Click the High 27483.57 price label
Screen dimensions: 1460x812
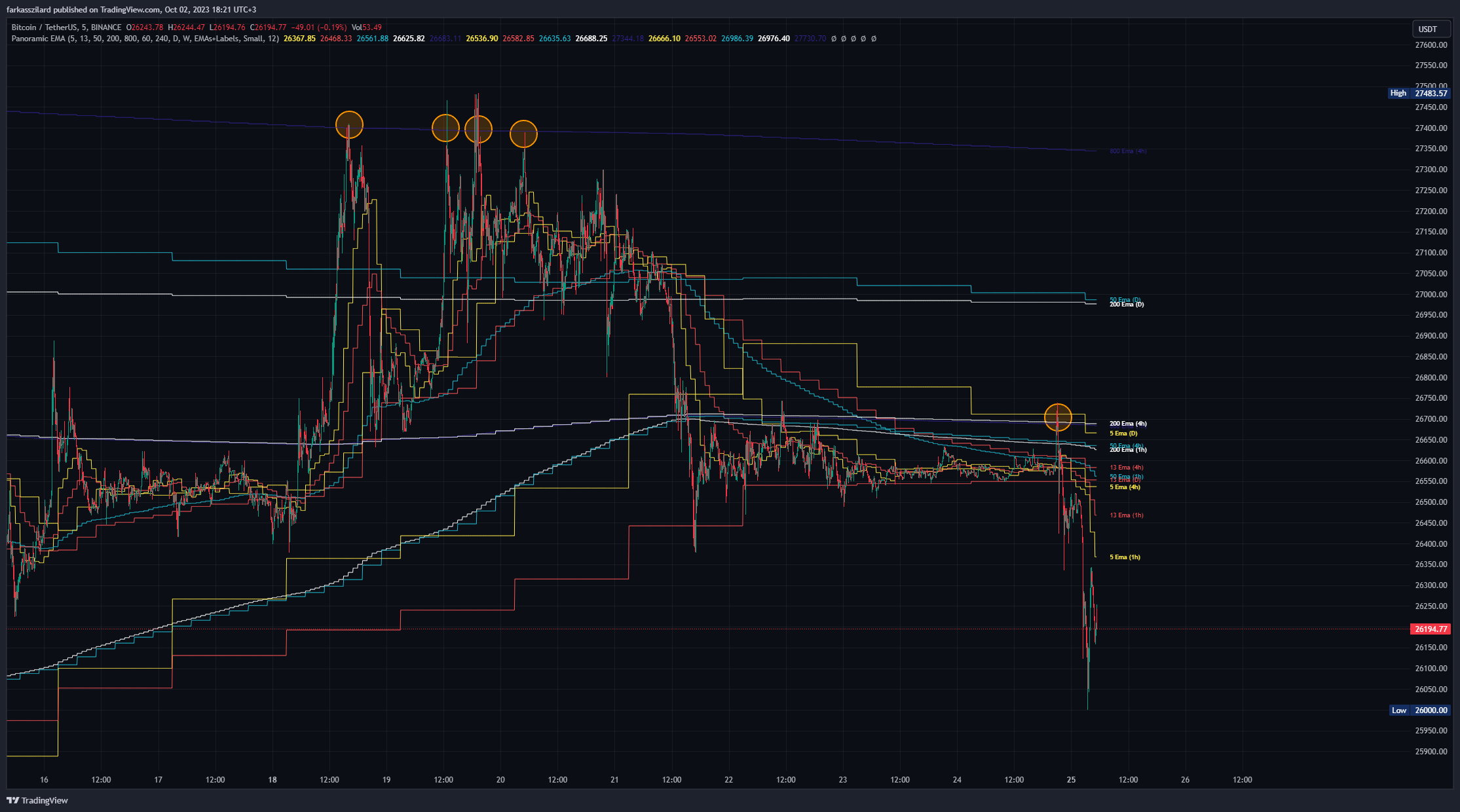[1419, 93]
